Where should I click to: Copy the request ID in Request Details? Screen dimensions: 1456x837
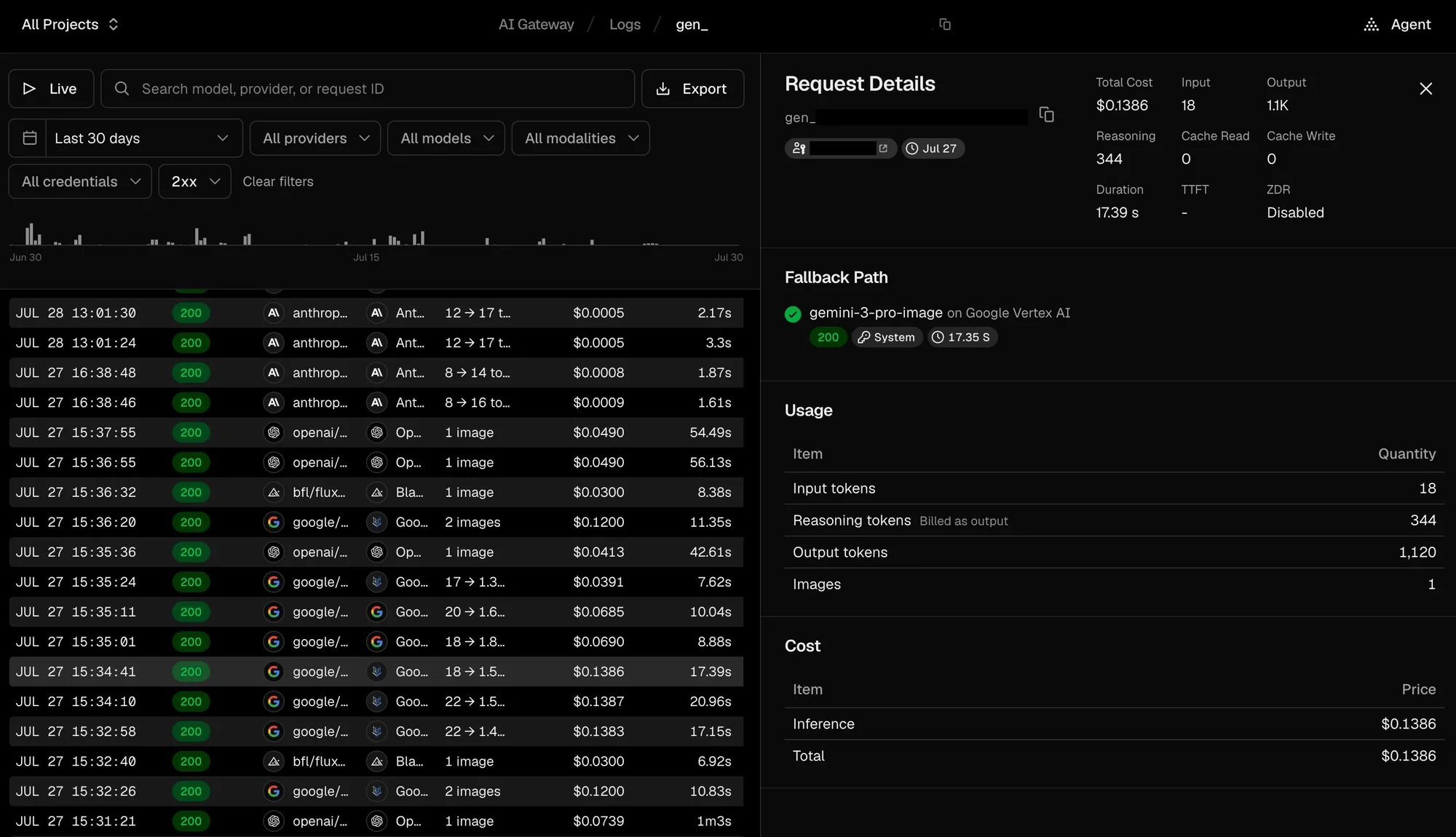point(1046,115)
